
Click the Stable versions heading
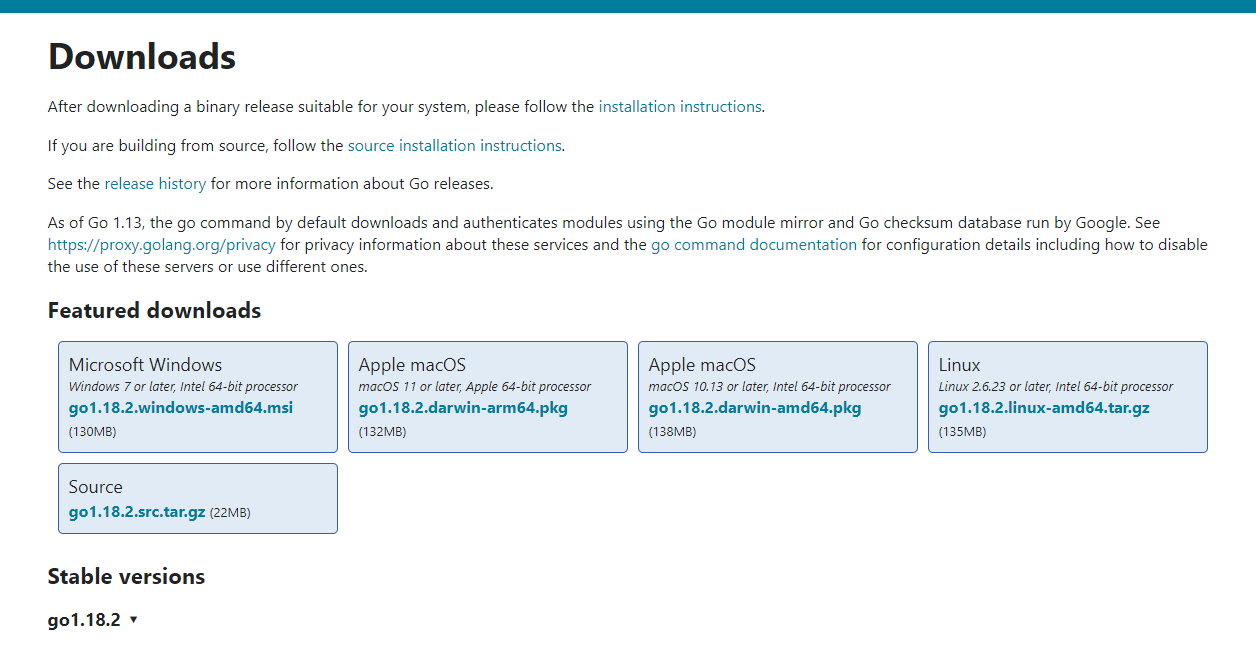pyautogui.click(x=126, y=577)
